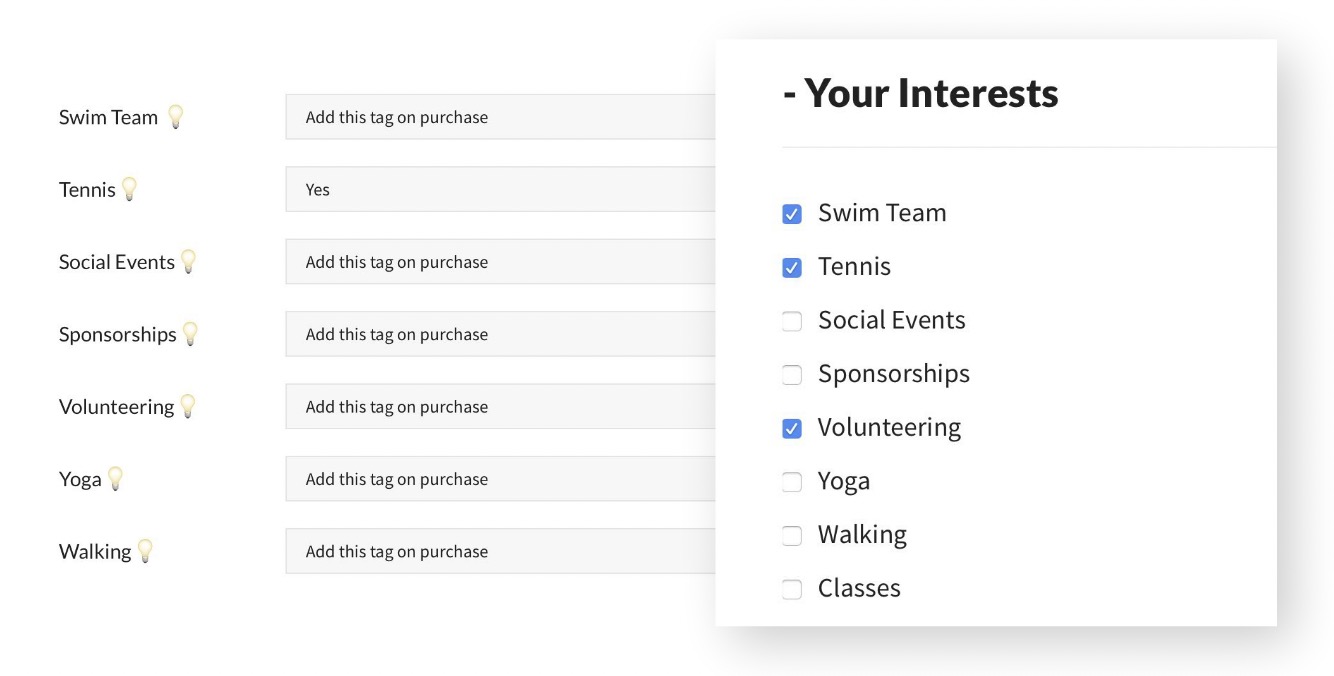The image size is (1334, 676).
Task: Show the Volunteering lightbulb tooltip
Action: pyautogui.click(x=187, y=407)
